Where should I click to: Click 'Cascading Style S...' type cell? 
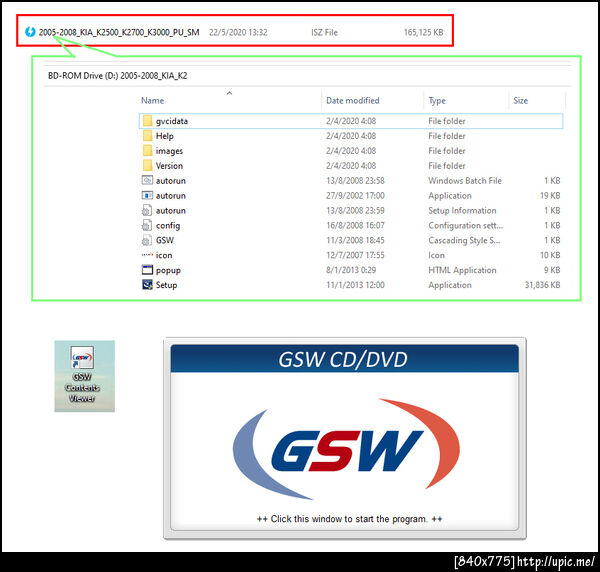click(x=464, y=240)
